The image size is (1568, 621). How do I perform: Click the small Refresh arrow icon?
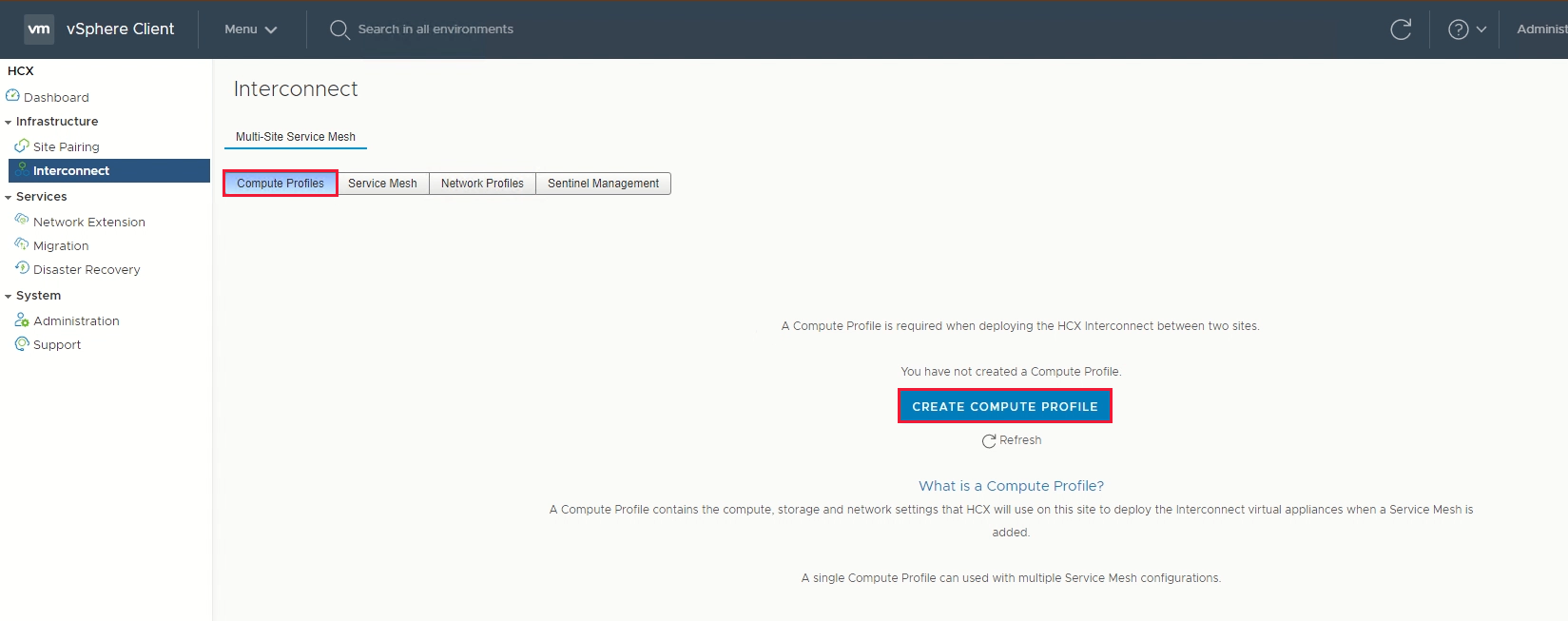pos(989,440)
